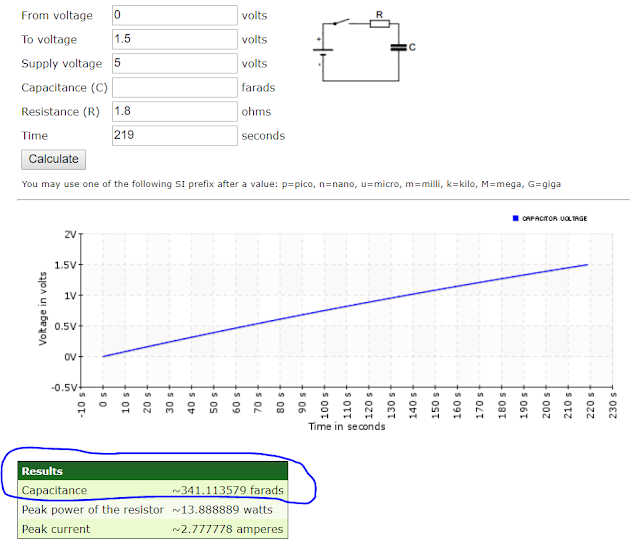
Task: Click the farads unit label
Action: click(x=258, y=88)
